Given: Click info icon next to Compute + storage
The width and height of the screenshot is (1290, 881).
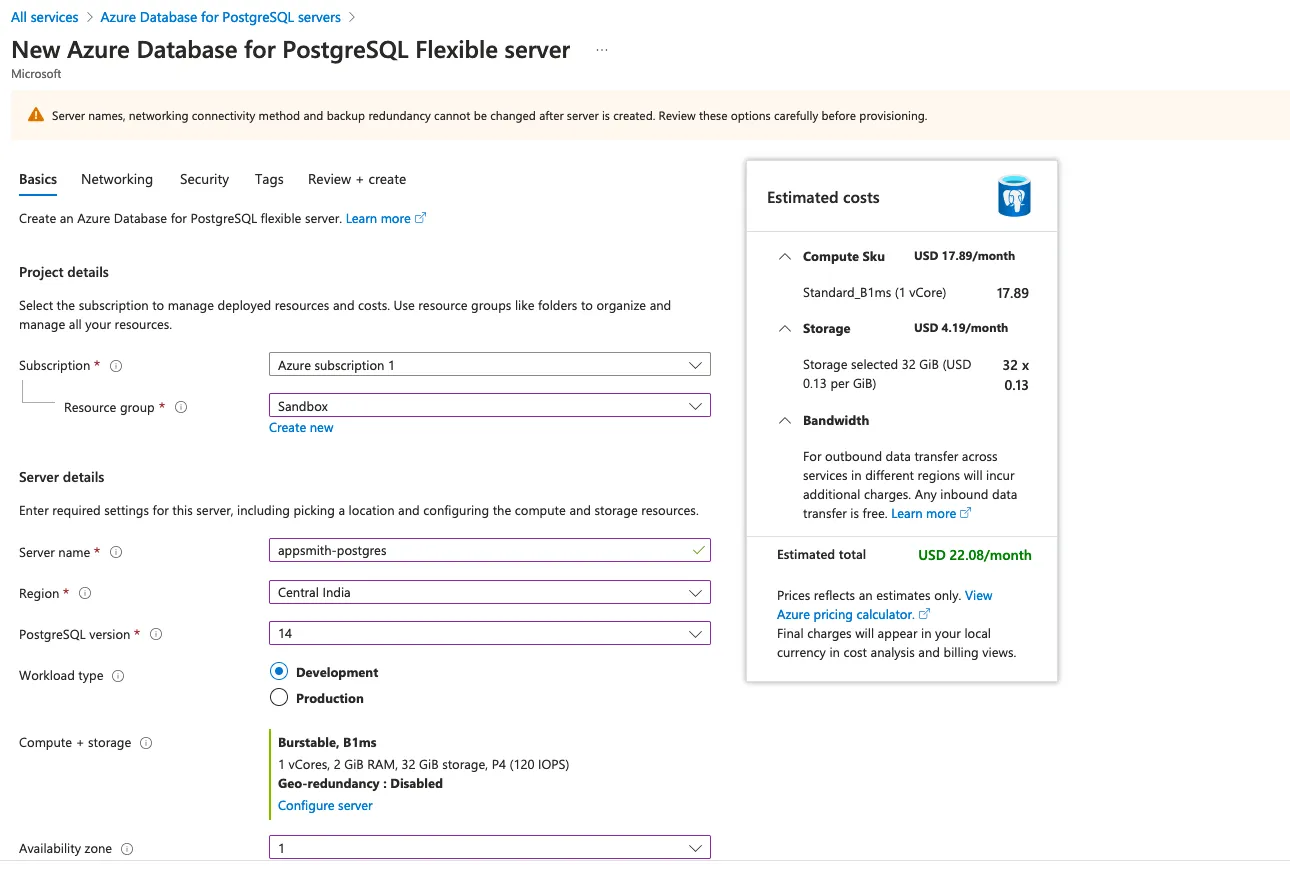Looking at the screenshot, I should 146,743.
